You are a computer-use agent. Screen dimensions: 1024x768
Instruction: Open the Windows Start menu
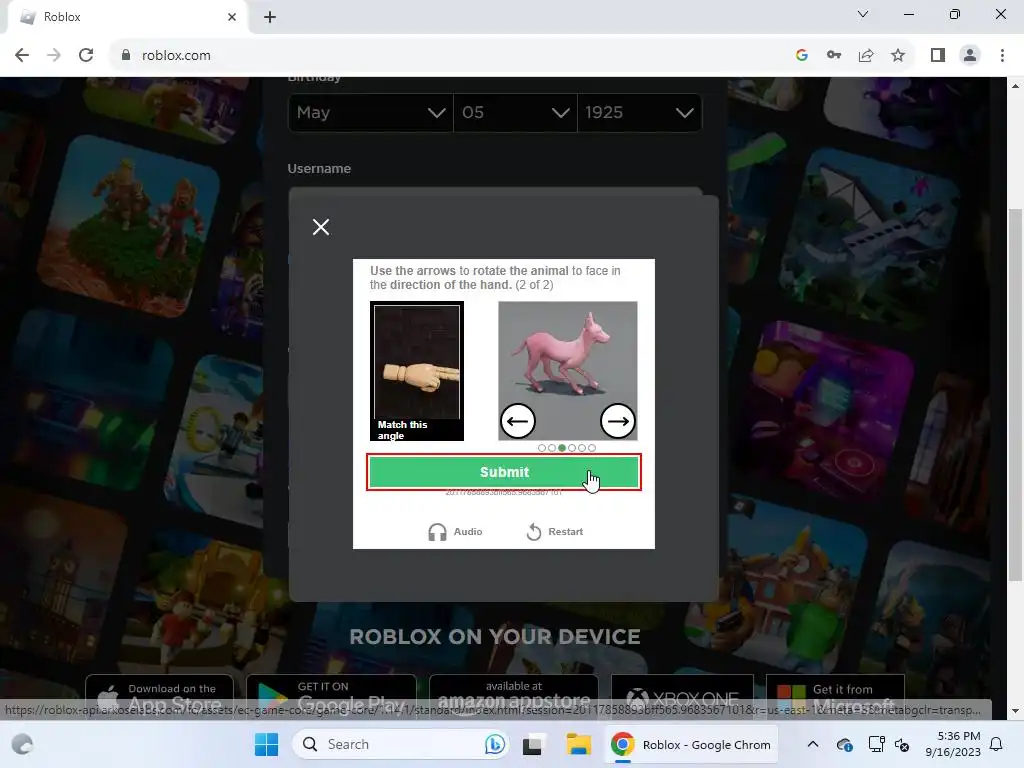[266, 744]
